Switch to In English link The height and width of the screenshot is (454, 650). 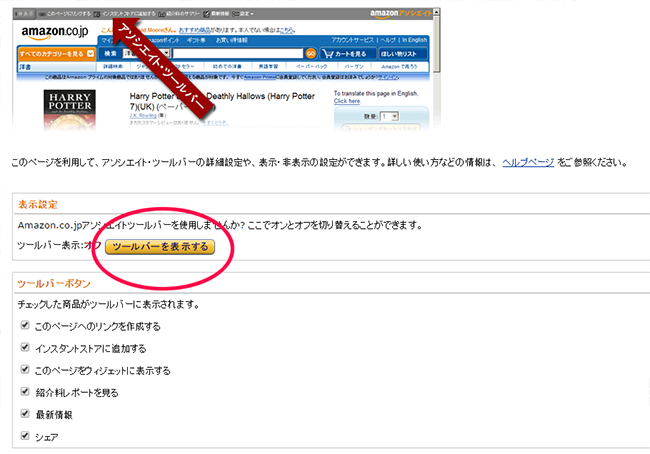tap(414, 40)
